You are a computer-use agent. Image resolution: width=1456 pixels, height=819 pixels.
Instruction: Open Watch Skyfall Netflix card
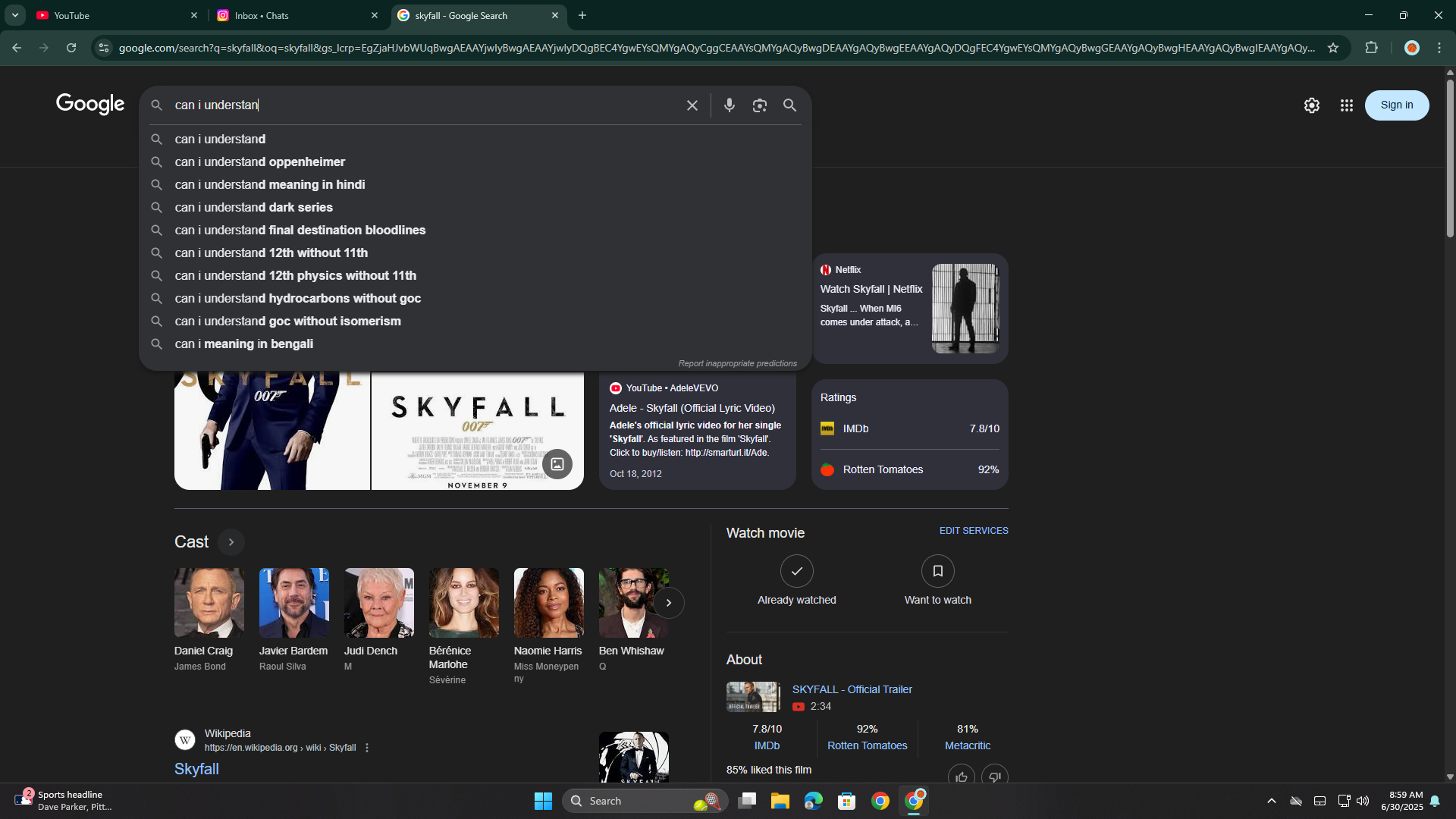point(909,308)
